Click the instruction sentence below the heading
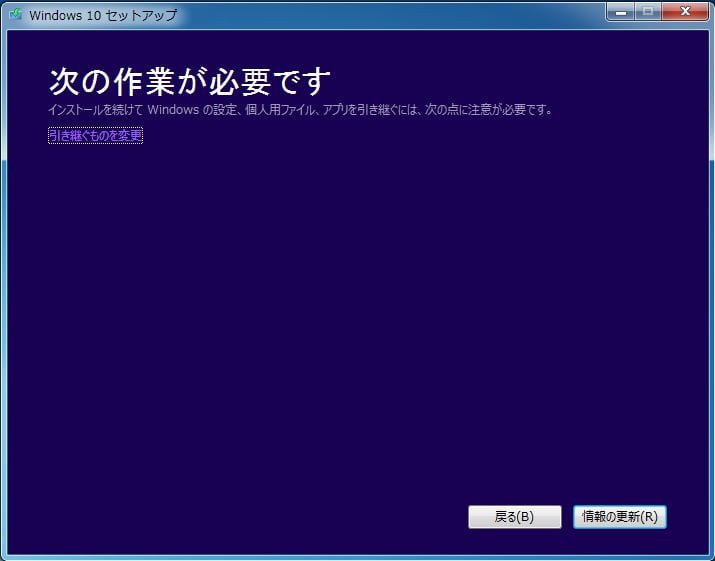The width and height of the screenshot is (715, 561). coord(300,109)
